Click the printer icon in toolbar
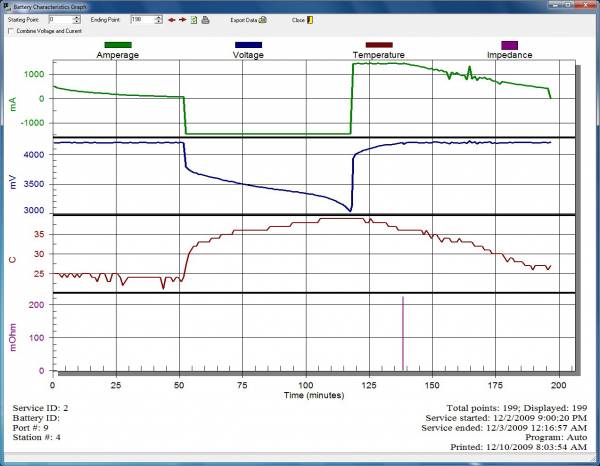 [205, 20]
